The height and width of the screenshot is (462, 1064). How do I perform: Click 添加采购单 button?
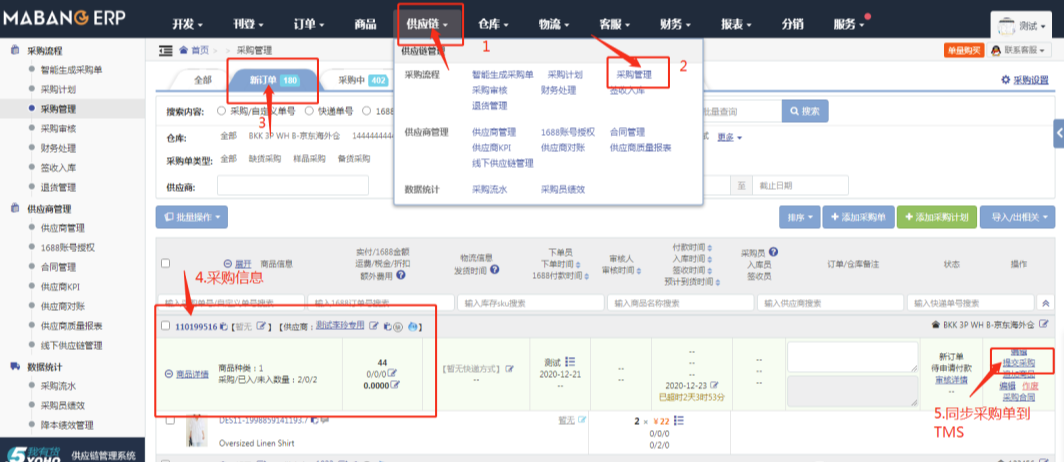(858, 218)
